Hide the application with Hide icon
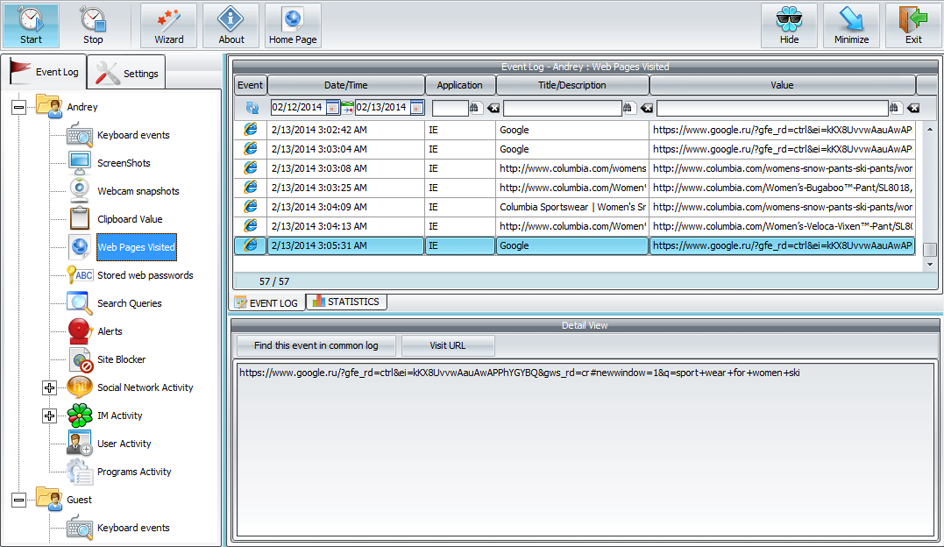This screenshot has height=547, width=944. coord(789,25)
